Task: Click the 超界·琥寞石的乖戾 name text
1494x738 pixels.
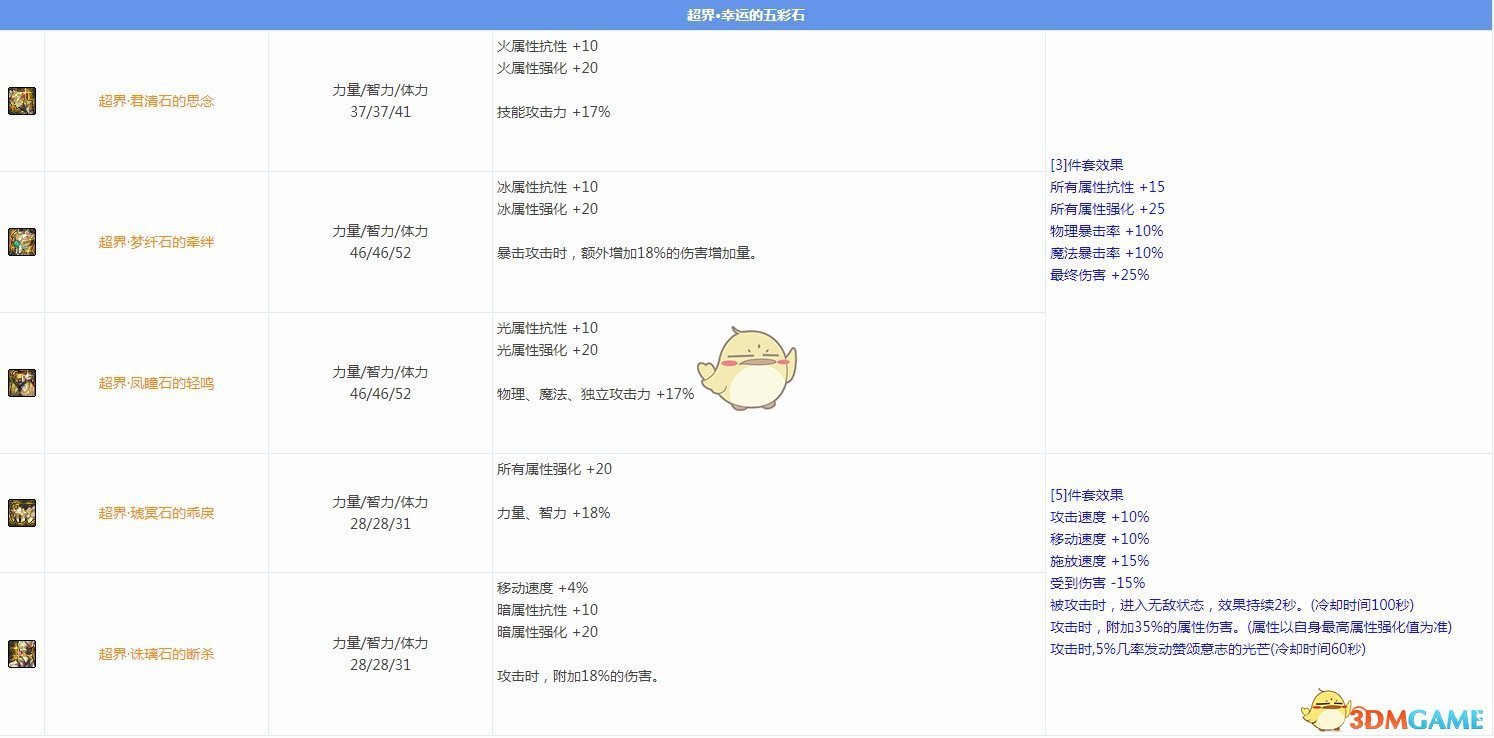Action: [156, 513]
